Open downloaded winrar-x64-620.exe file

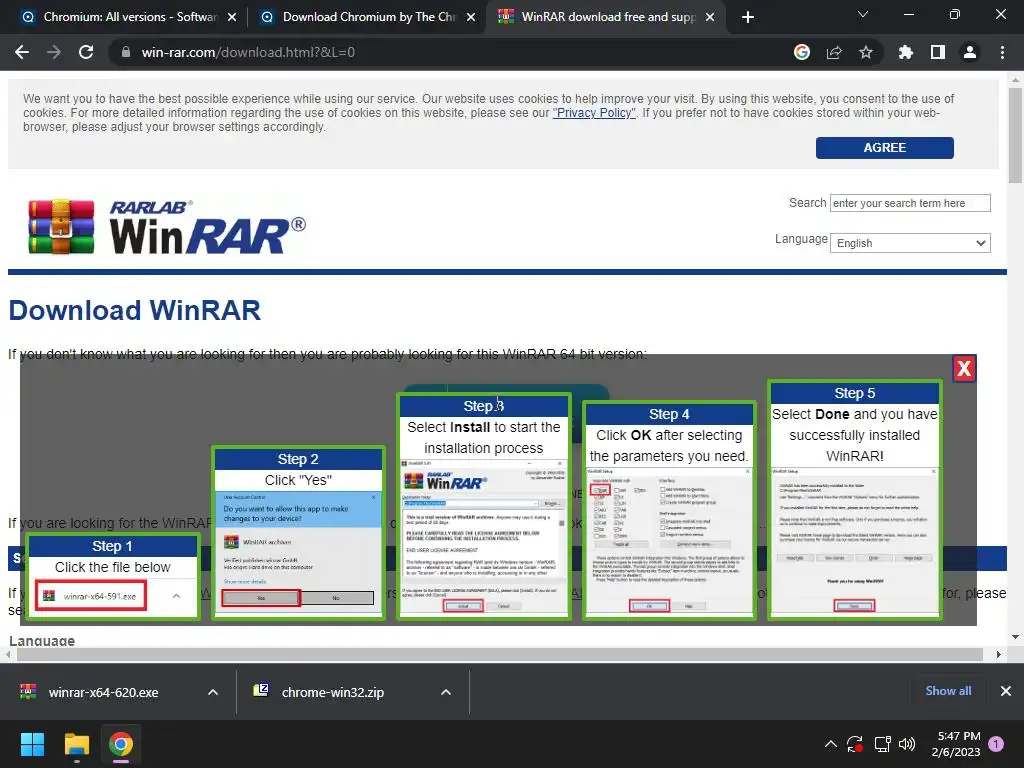[x=103, y=692]
